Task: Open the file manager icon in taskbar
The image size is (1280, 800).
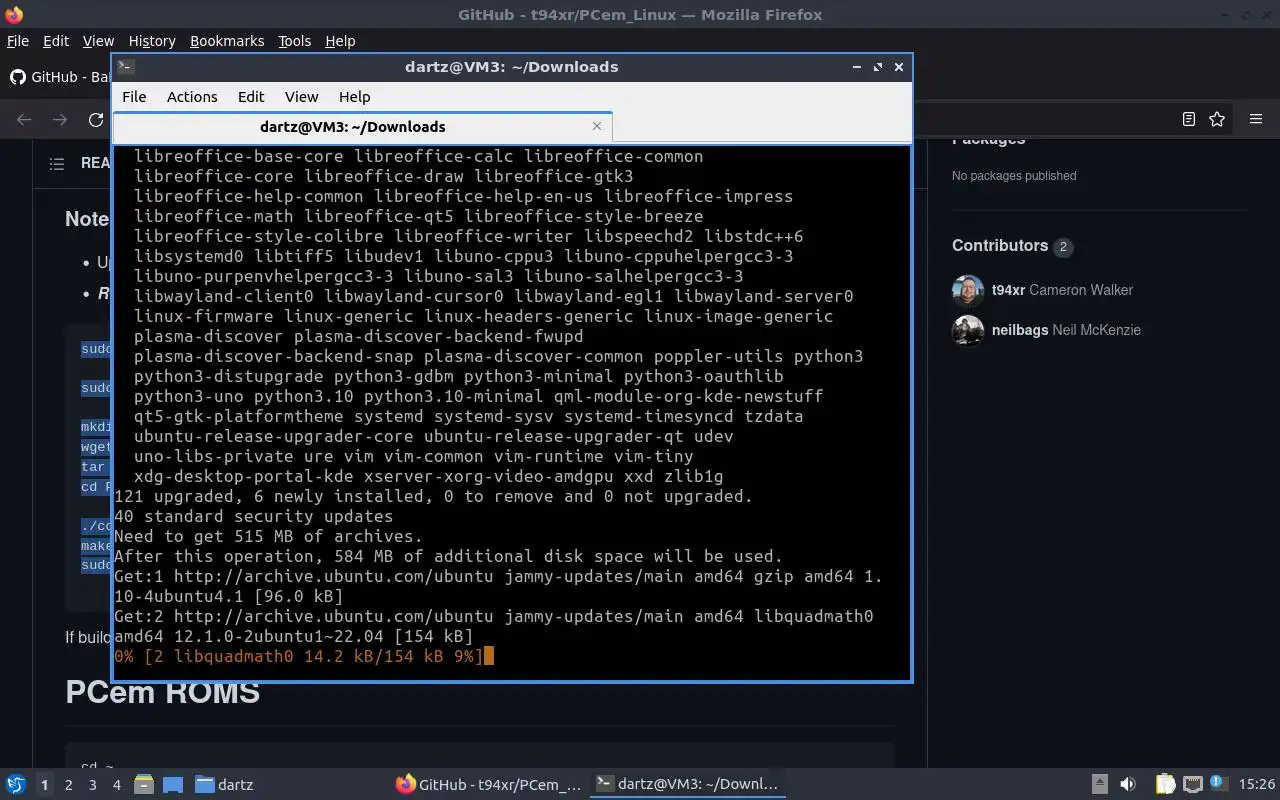Action: click(143, 784)
